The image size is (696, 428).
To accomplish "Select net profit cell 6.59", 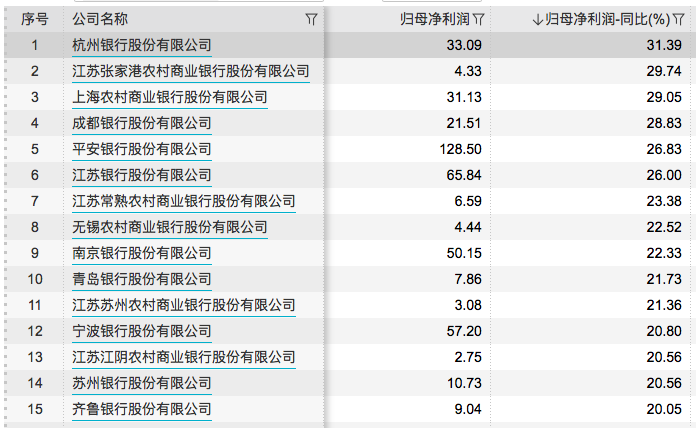I will [468, 201].
